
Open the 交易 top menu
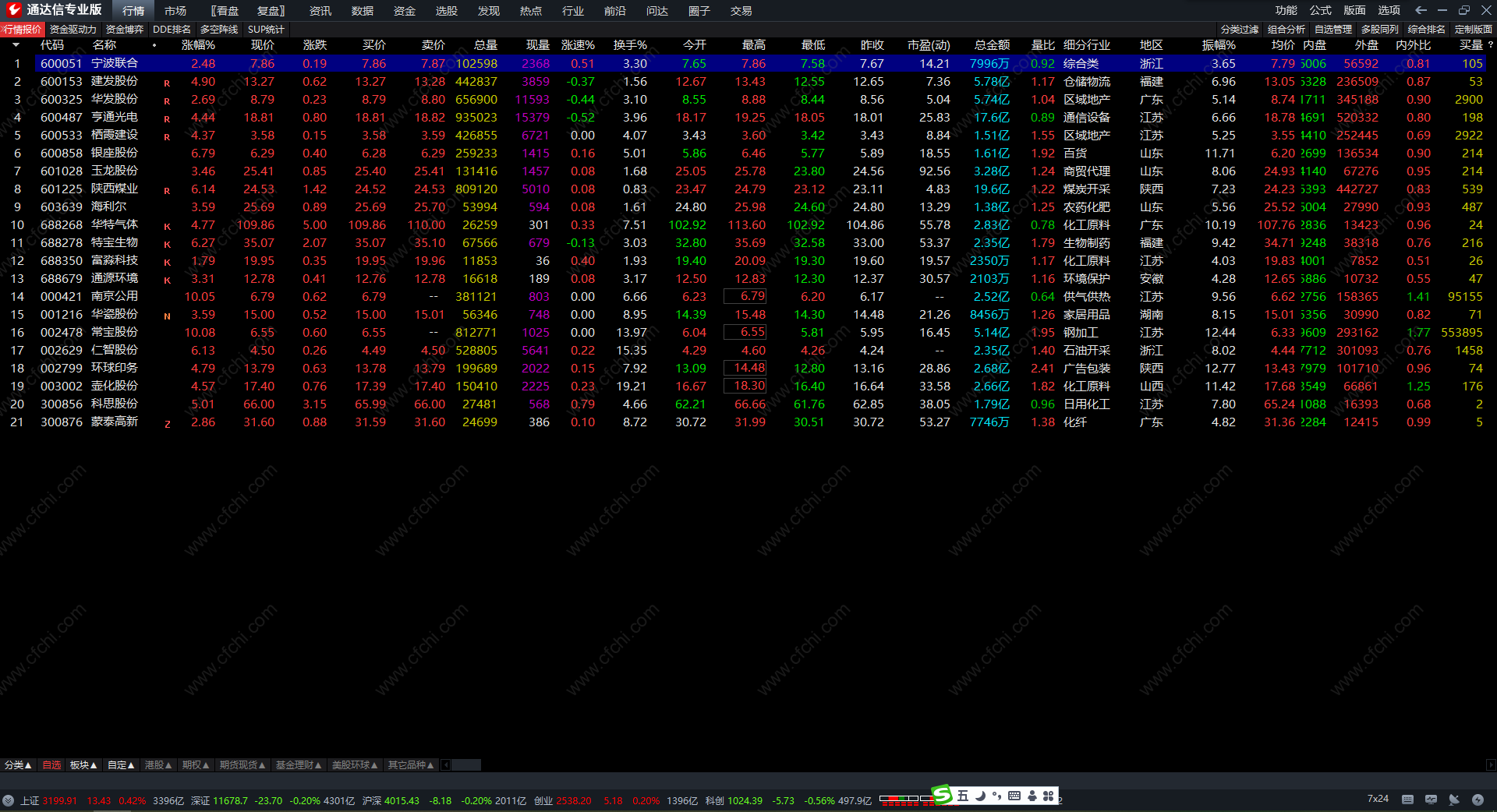[x=741, y=11]
